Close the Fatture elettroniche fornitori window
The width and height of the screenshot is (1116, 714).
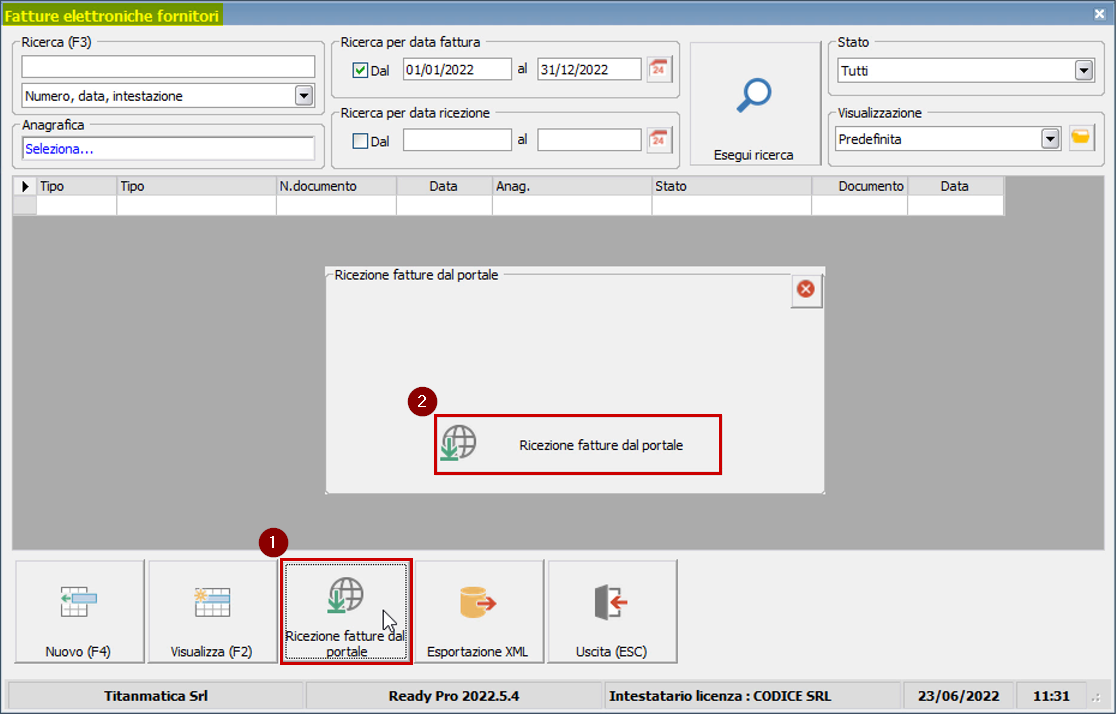coord(1100,14)
